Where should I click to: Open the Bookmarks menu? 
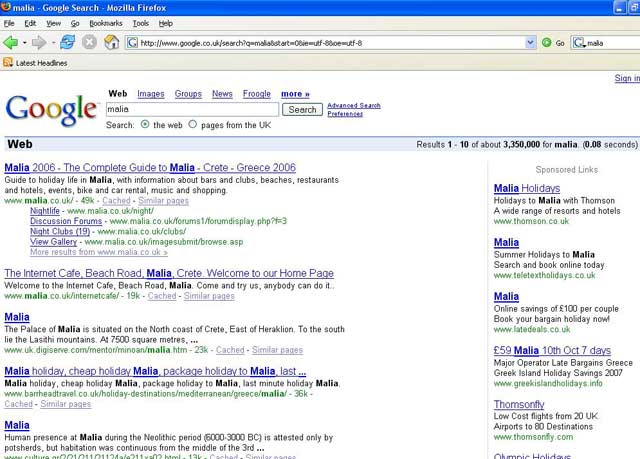(106, 24)
